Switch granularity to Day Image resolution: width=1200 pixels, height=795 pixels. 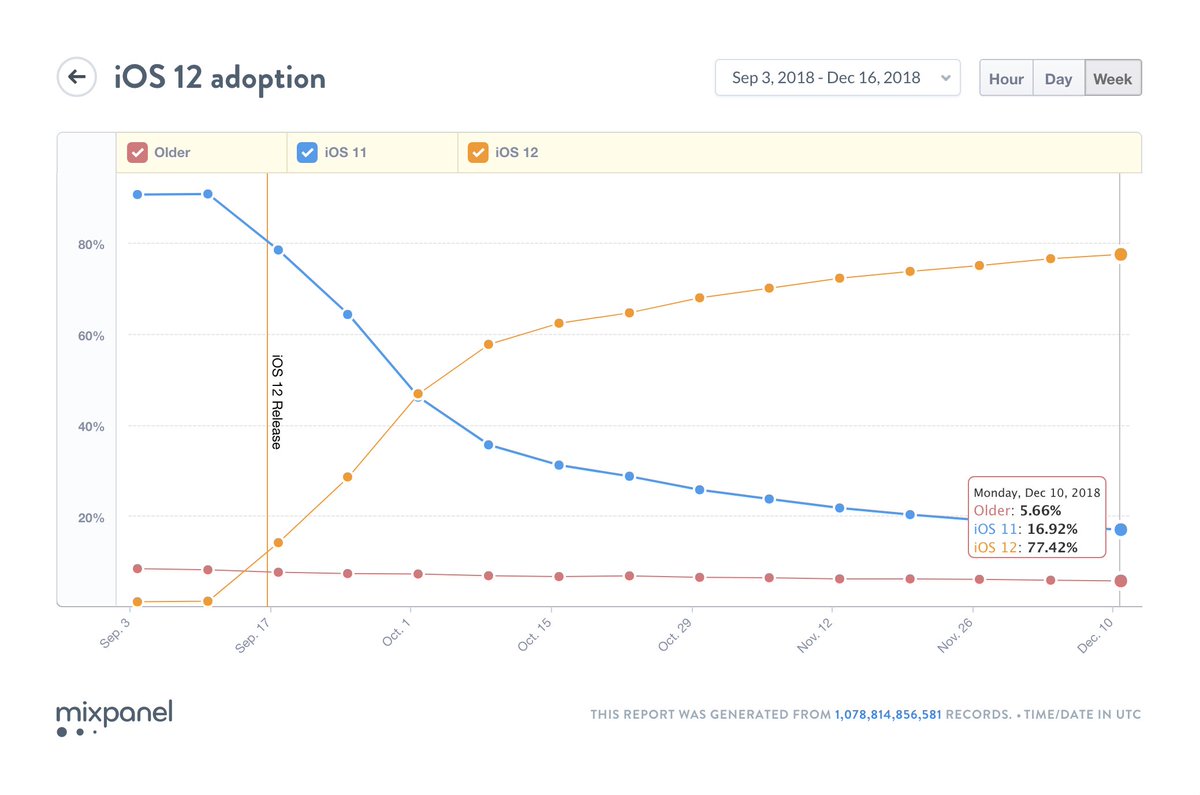(x=1058, y=79)
